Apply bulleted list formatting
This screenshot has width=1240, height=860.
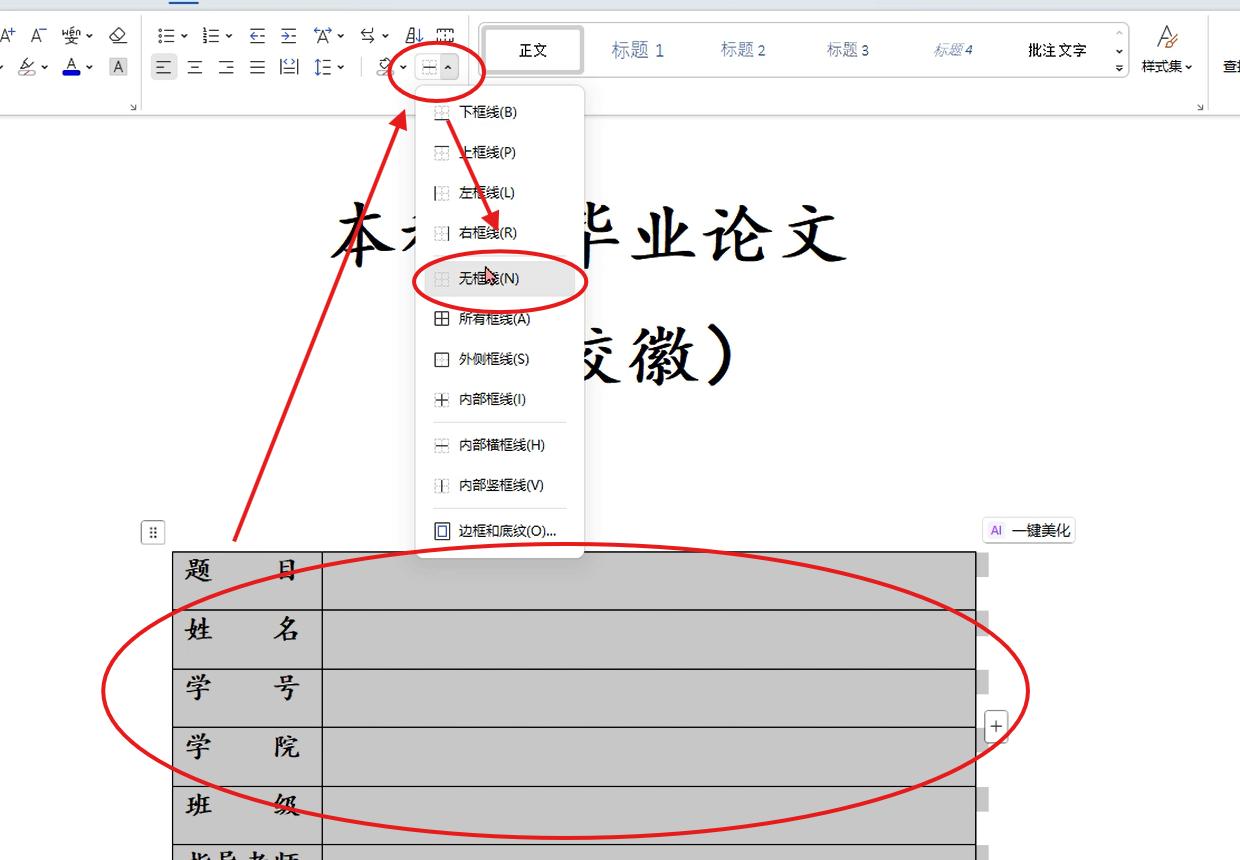pyautogui.click(x=166, y=35)
